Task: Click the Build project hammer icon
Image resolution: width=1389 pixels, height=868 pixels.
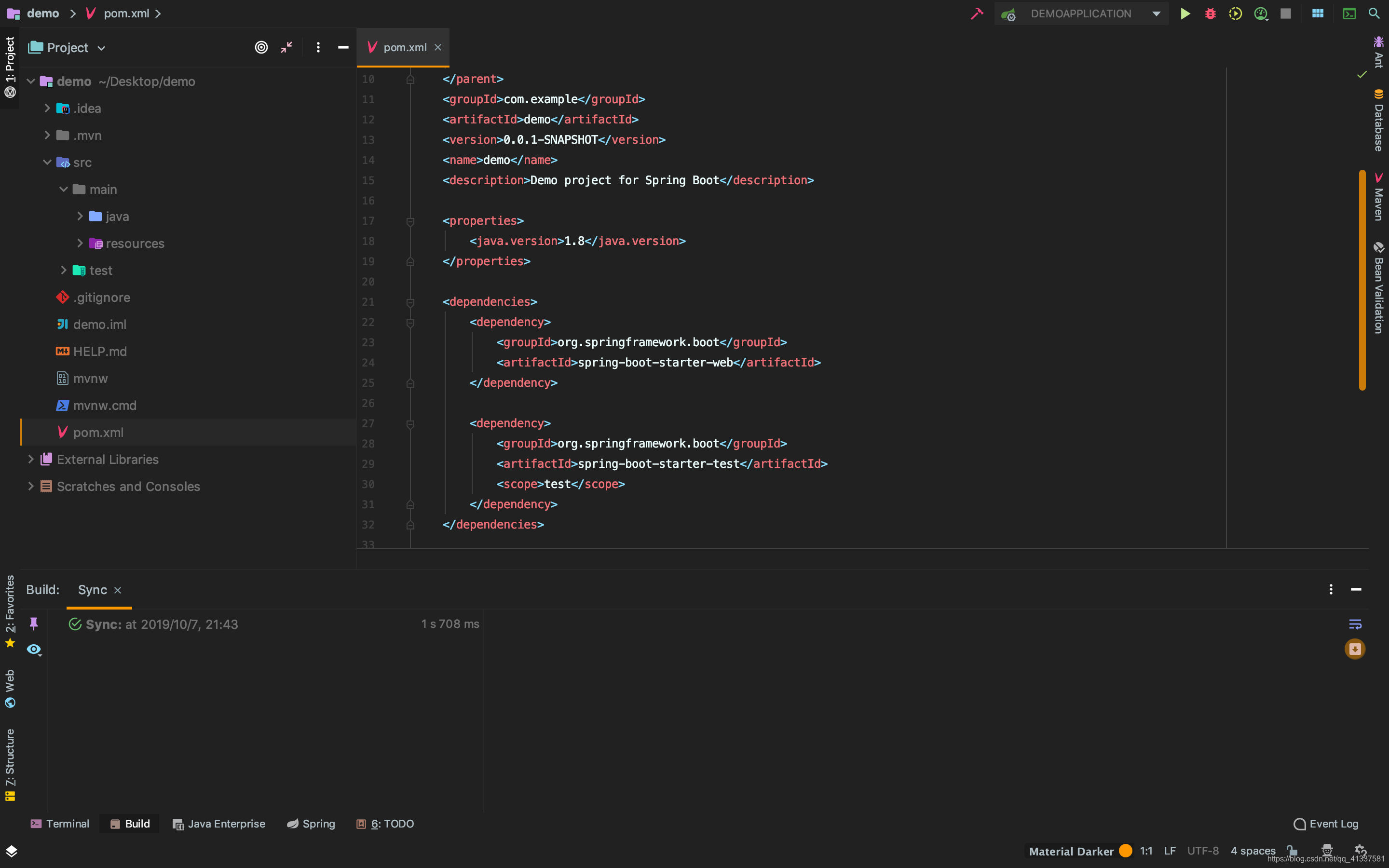Action: click(x=976, y=14)
